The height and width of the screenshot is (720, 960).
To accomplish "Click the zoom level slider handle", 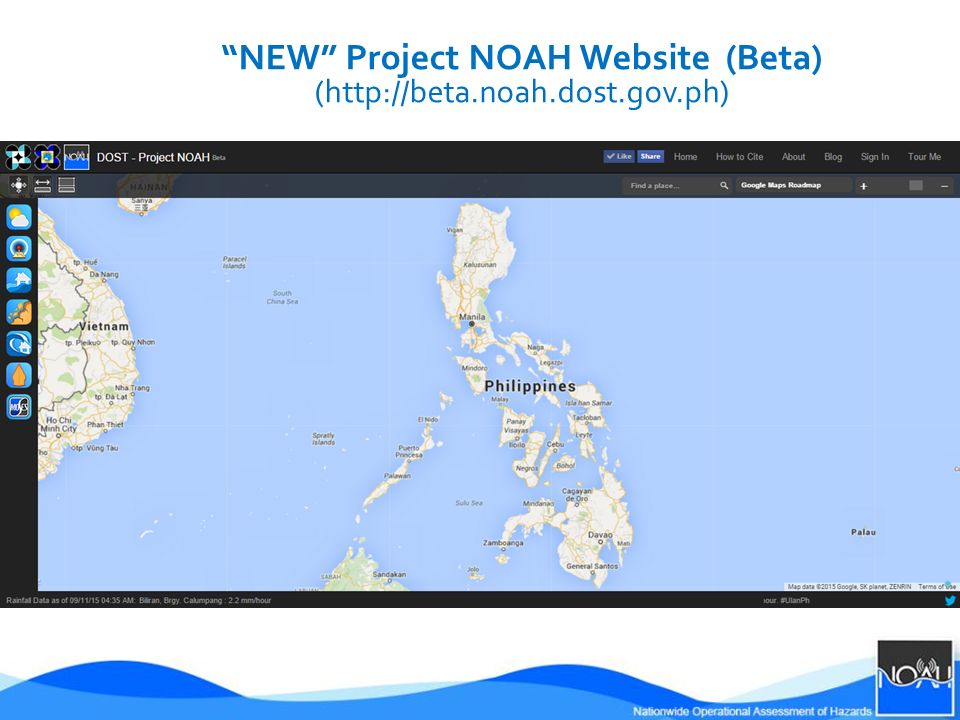I will click(916, 186).
